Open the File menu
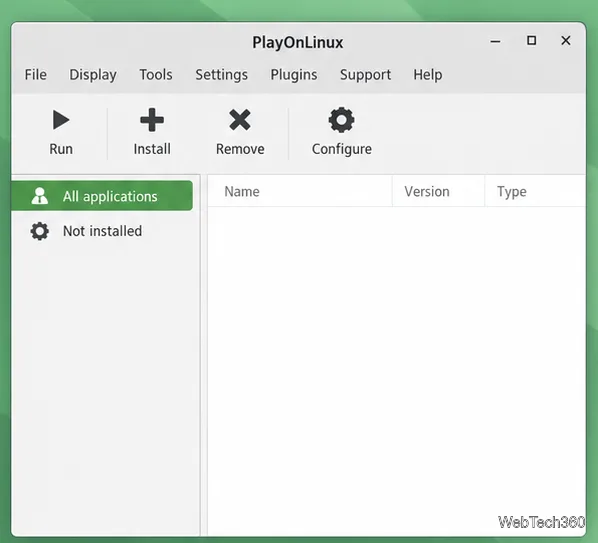 click(35, 74)
